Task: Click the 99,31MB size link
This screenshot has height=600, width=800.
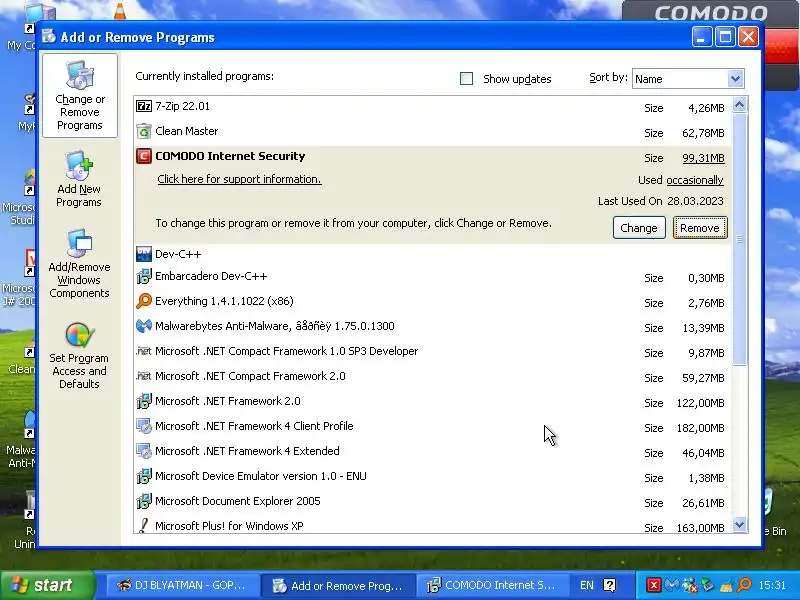Action: click(703, 158)
